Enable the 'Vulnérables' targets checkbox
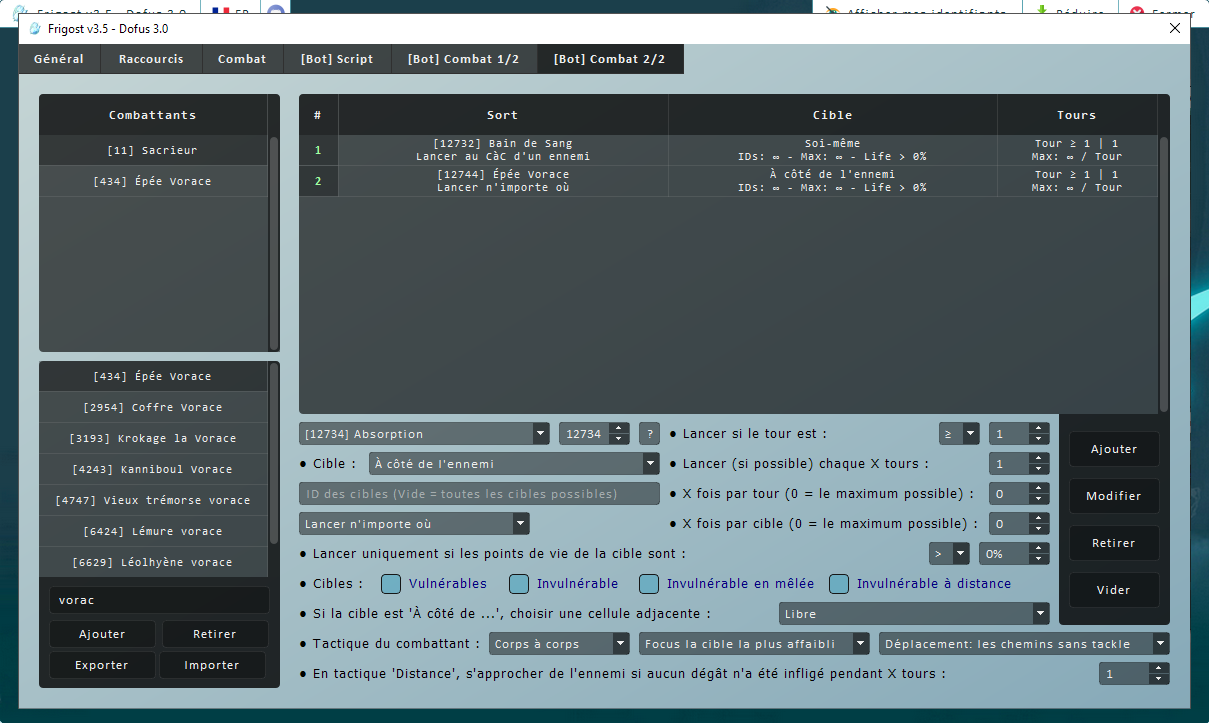 click(389, 583)
